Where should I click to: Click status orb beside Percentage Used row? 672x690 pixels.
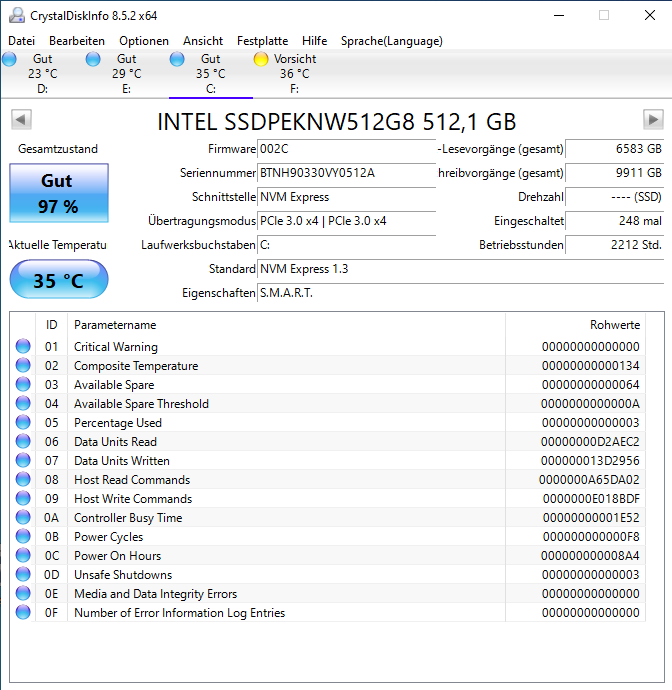tap(23, 422)
